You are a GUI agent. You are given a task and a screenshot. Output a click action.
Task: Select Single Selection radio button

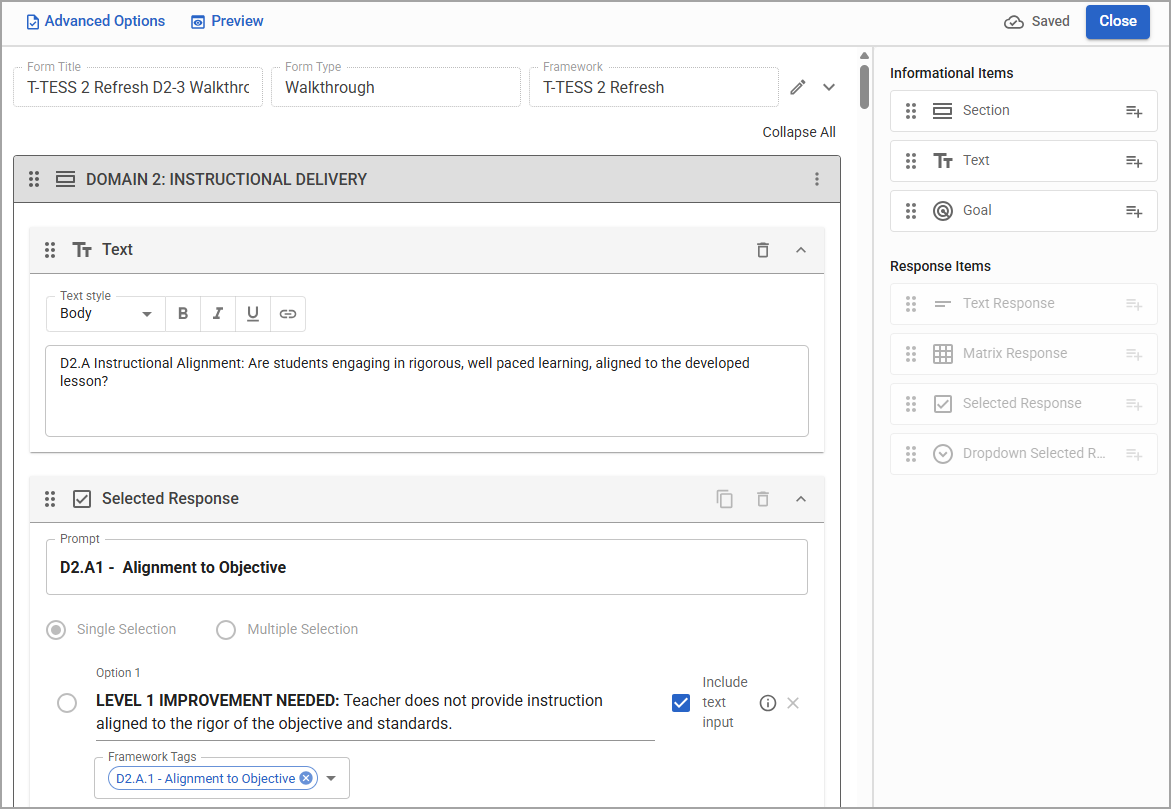[x=56, y=630]
